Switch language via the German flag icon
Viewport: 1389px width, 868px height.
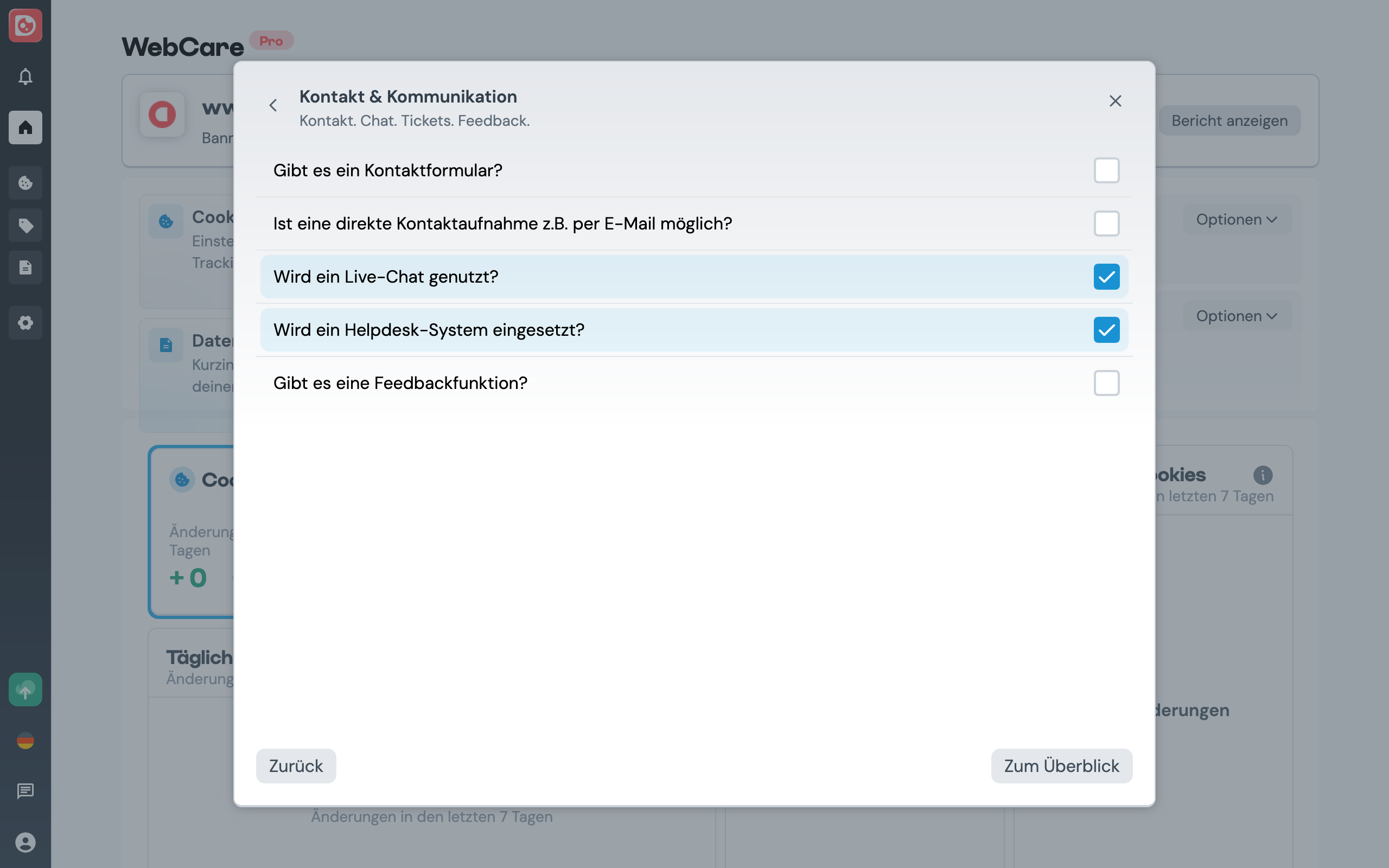[26, 741]
